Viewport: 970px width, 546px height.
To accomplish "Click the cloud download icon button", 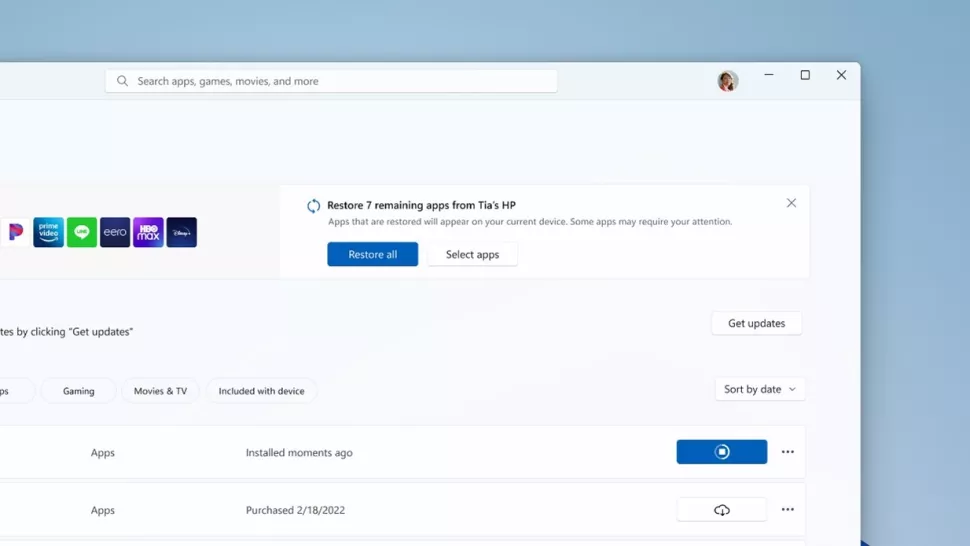I will pyautogui.click(x=721, y=510).
